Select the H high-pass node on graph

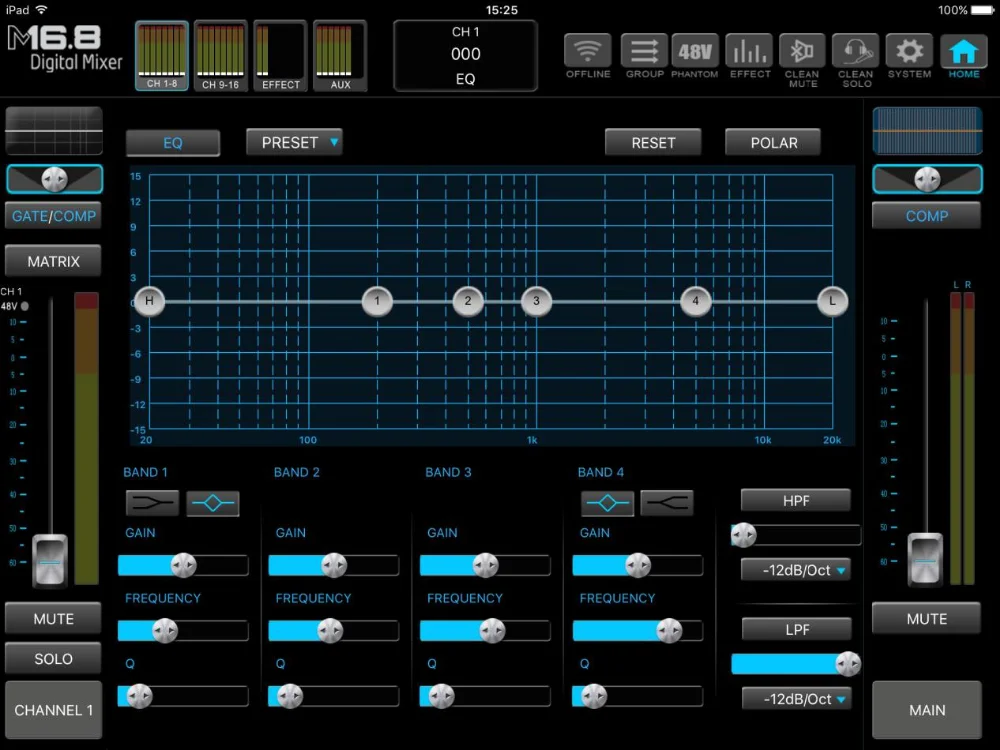149,301
